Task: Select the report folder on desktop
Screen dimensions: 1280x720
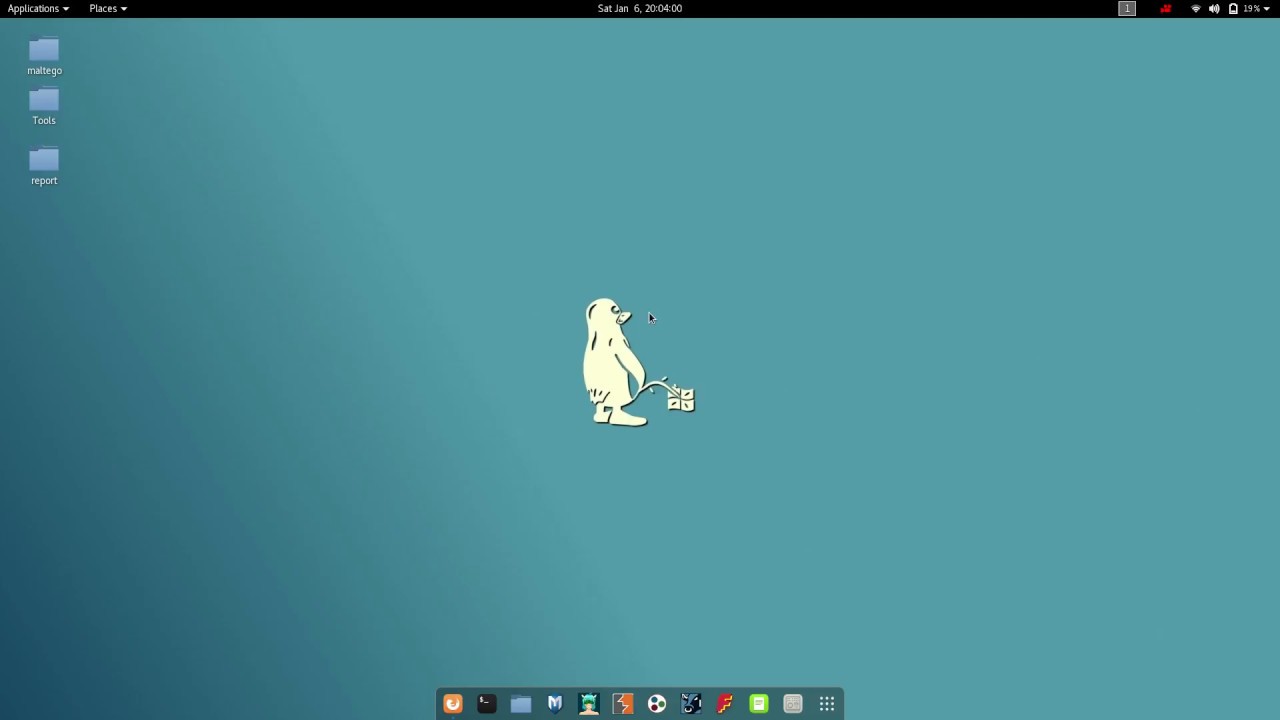Action: 44,166
